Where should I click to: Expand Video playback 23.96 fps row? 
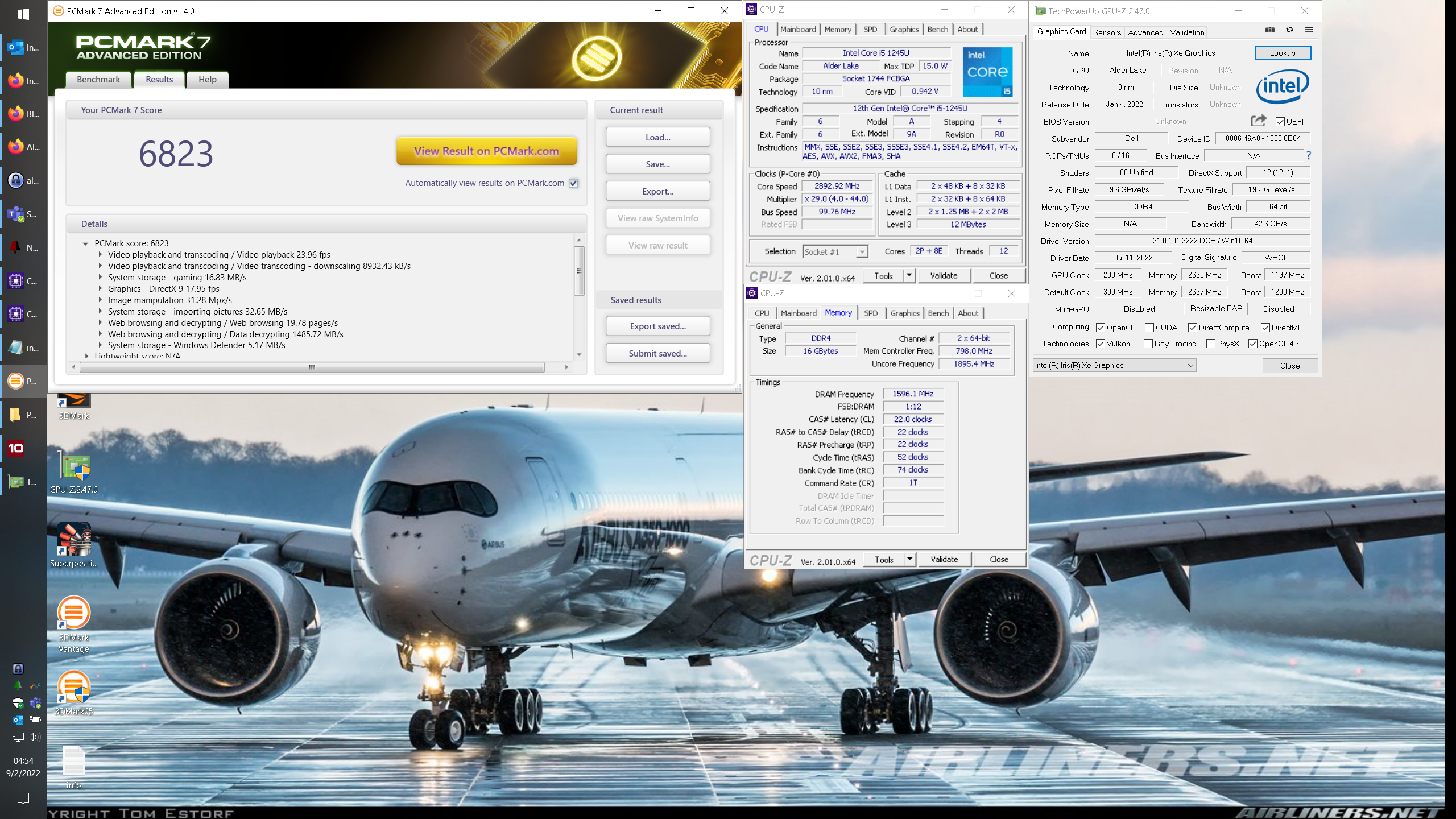(x=101, y=254)
